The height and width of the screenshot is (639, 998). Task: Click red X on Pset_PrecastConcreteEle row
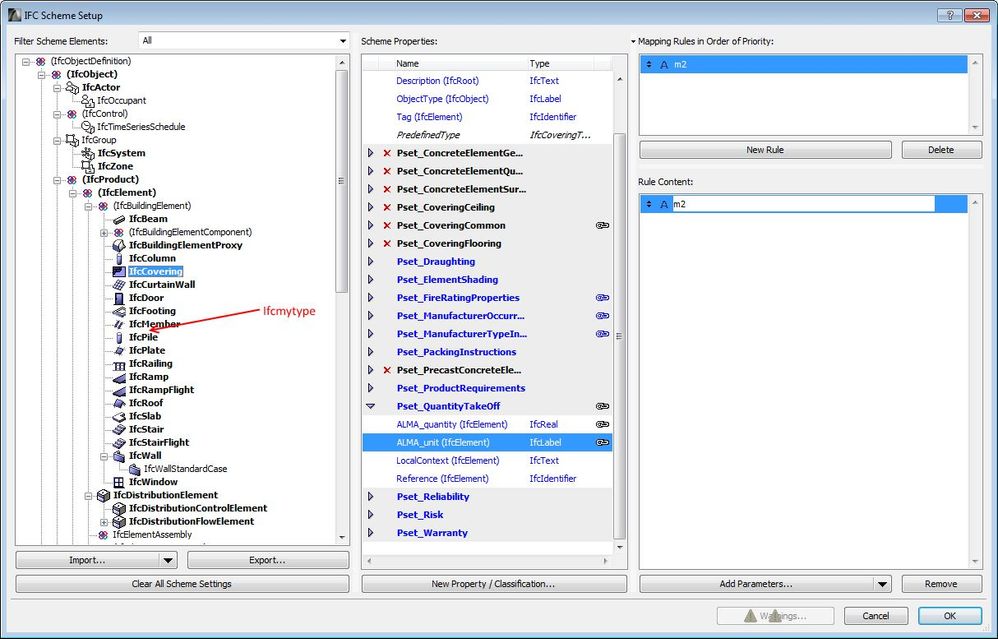386,370
